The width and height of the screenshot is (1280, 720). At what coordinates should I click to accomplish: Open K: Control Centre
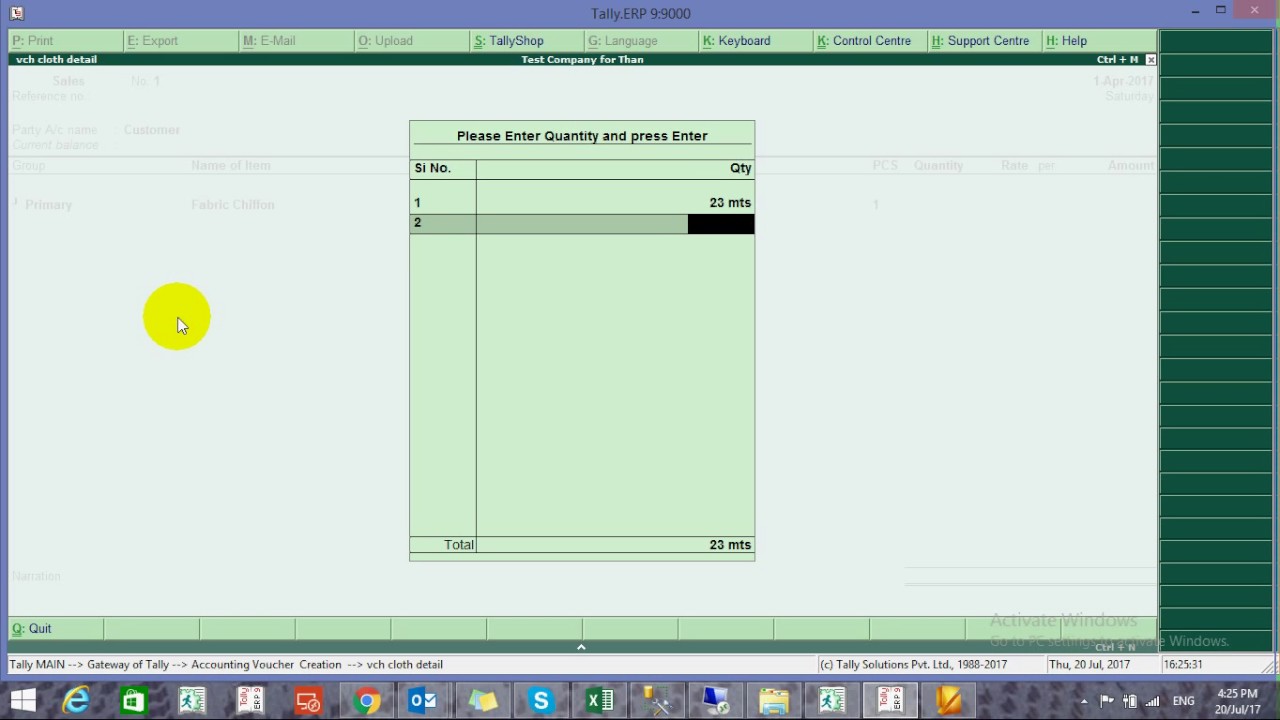pyautogui.click(x=871, y=41)
